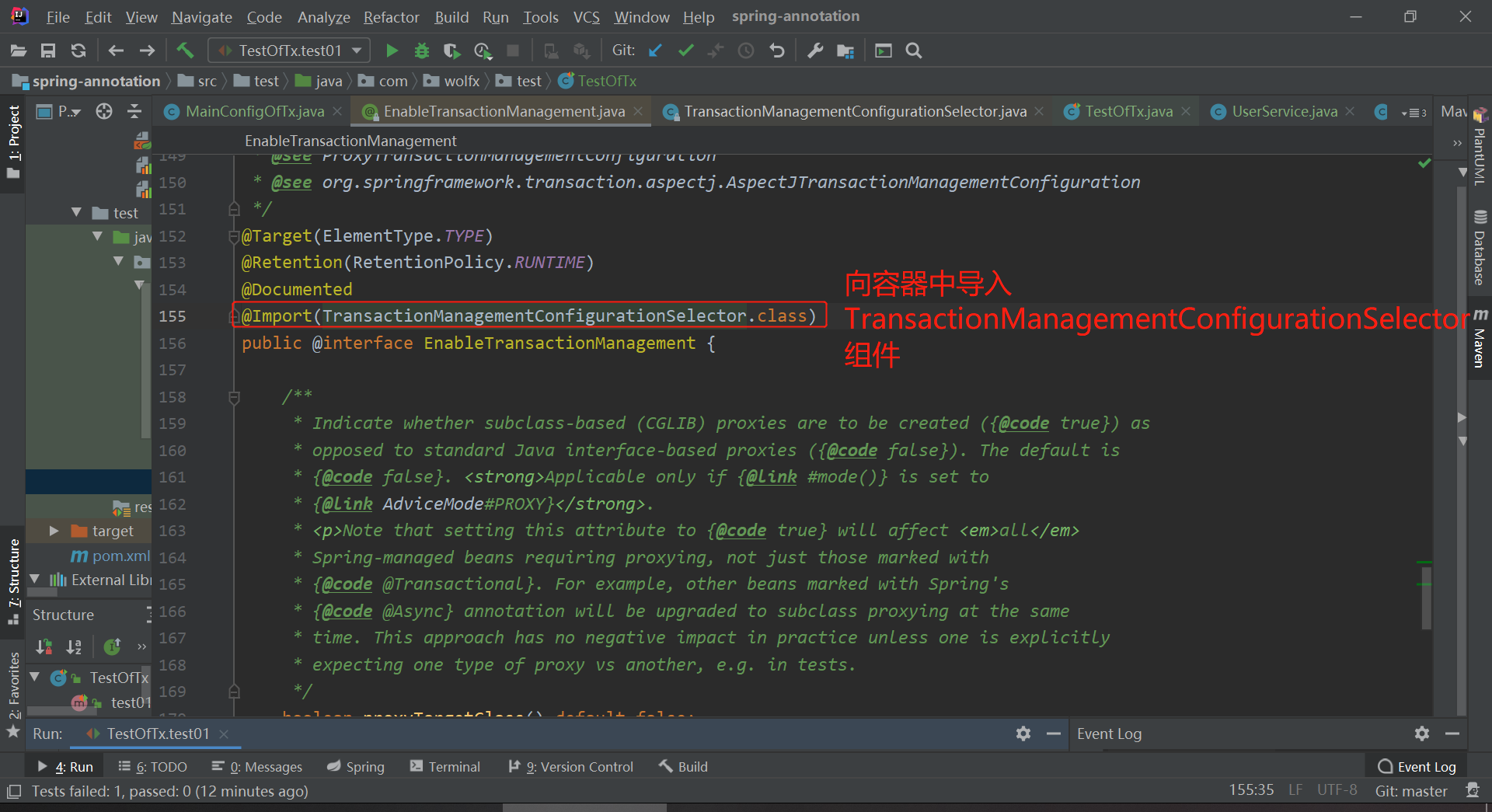Toggle tool window bars icon in status bar
The width and height of the screenshot is (1492, 812).
(14, 792)
